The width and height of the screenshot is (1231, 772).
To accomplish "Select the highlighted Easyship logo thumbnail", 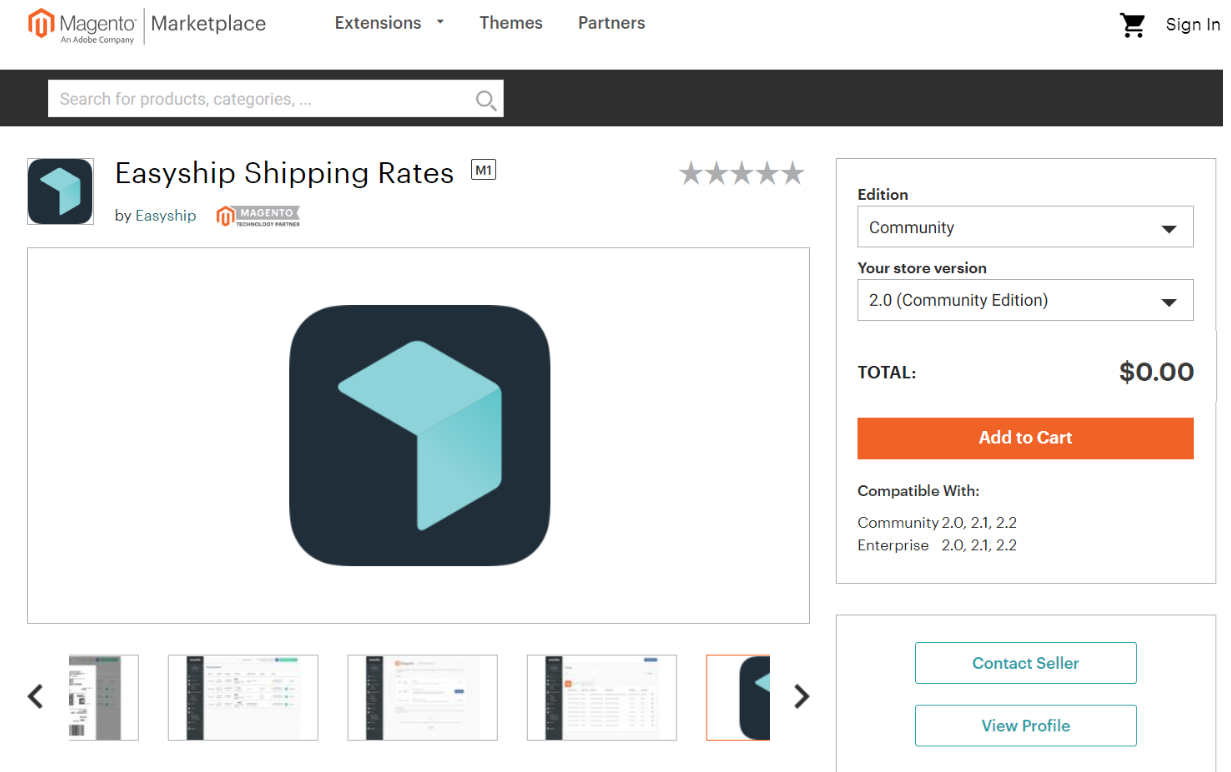I will coord(738,697).
